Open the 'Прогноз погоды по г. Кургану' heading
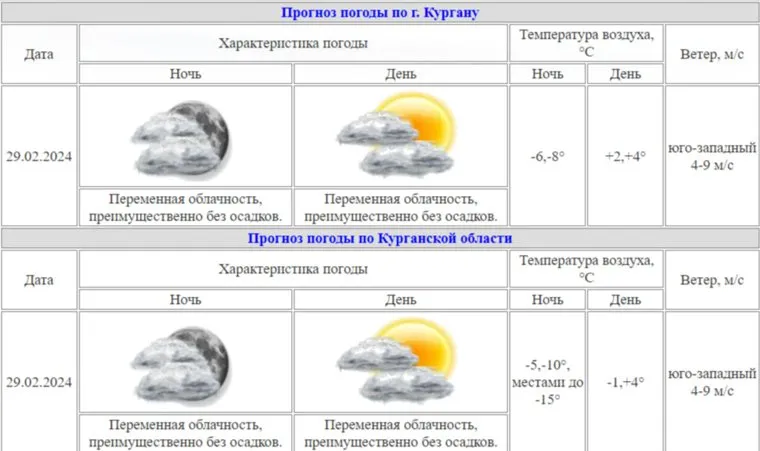The image size is (760, 451). coord(380,13)
